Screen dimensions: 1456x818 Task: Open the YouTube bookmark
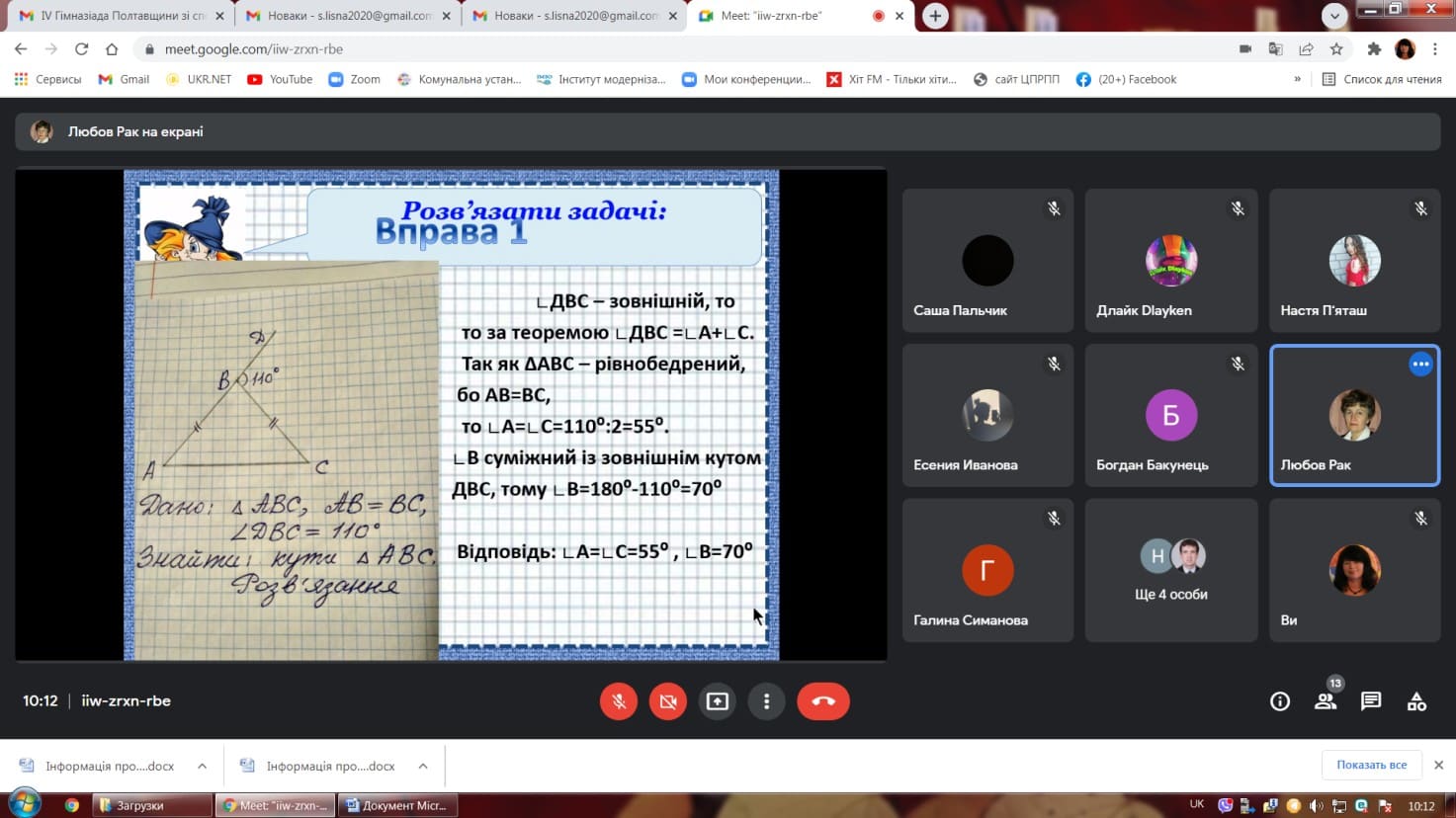pos(280,79)
